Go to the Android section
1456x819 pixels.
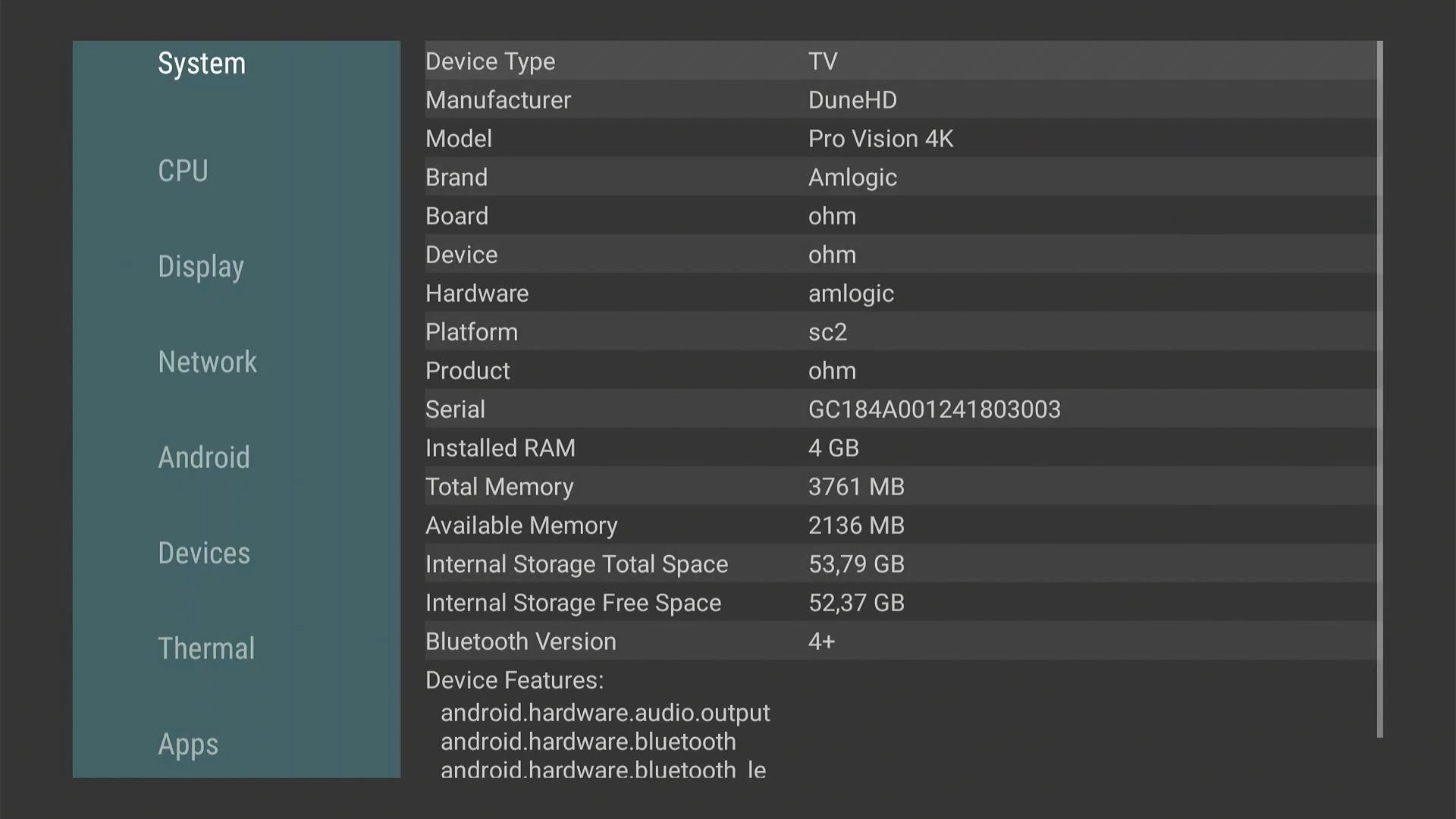pyautogui.click(x=204, y=457)
